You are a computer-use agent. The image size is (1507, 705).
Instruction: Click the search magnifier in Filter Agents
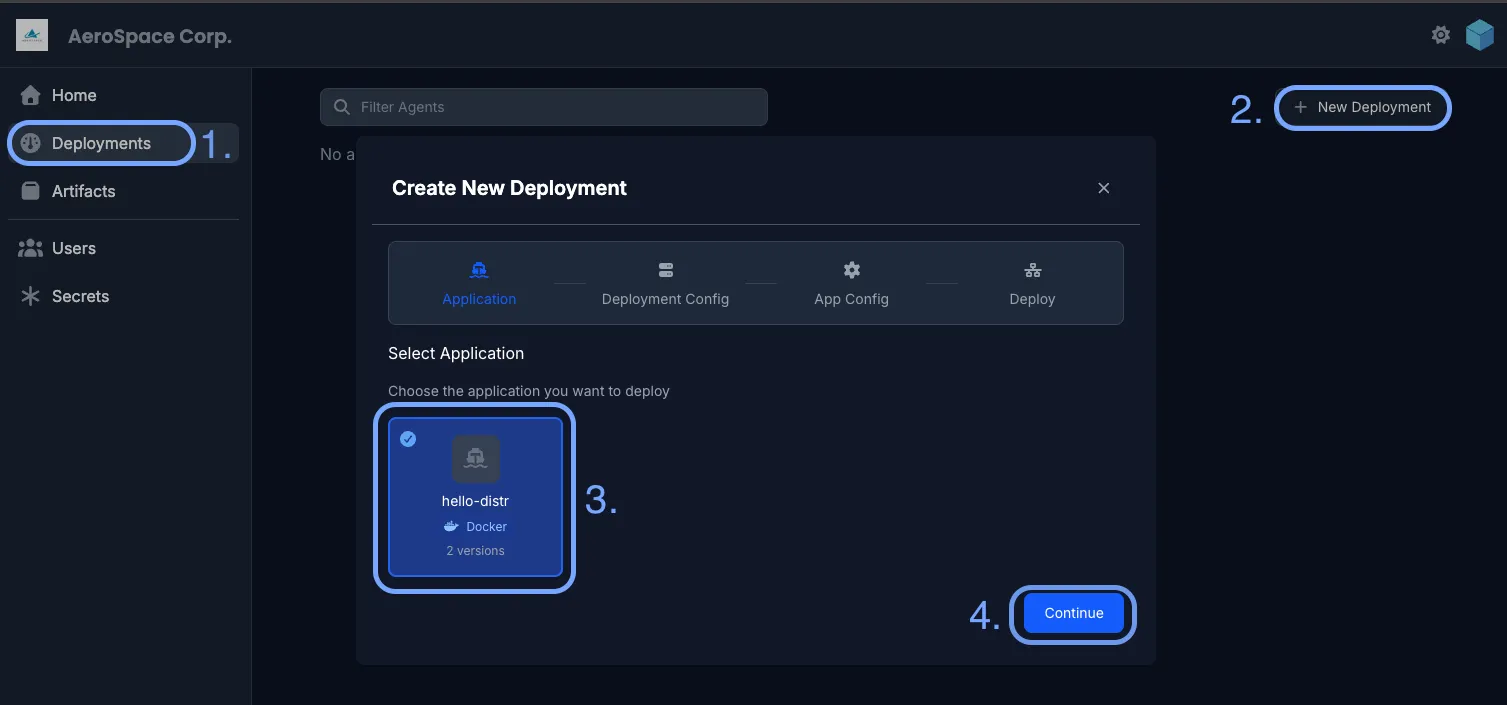click(341, 107)
